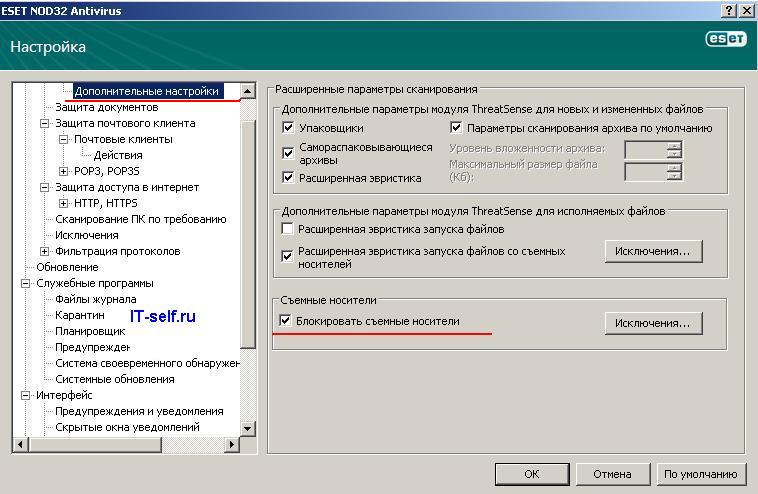
Task: Open the Исключения tree item
Action: pos(87,235)
